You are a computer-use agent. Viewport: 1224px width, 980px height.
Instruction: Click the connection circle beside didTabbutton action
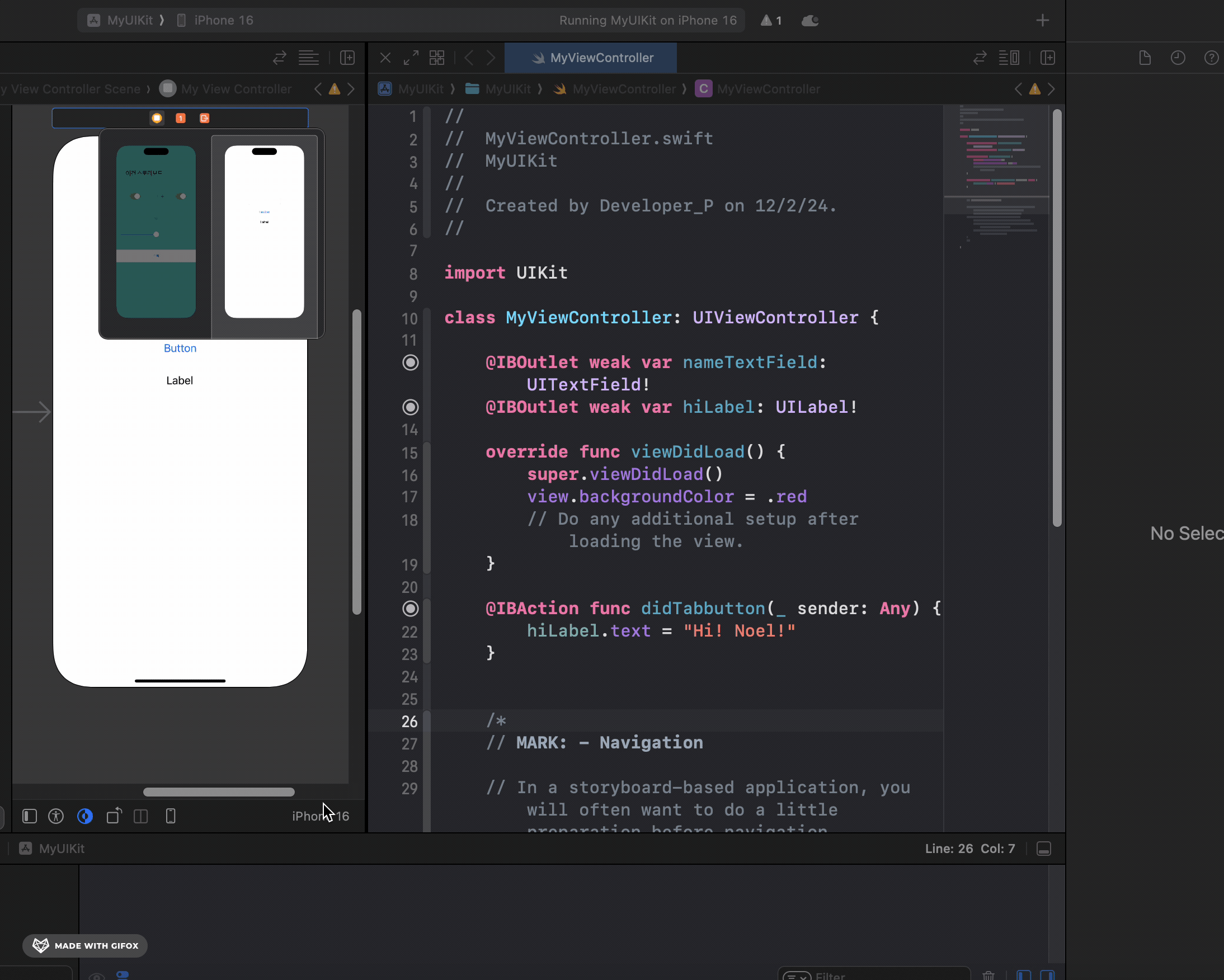[411, 609]
